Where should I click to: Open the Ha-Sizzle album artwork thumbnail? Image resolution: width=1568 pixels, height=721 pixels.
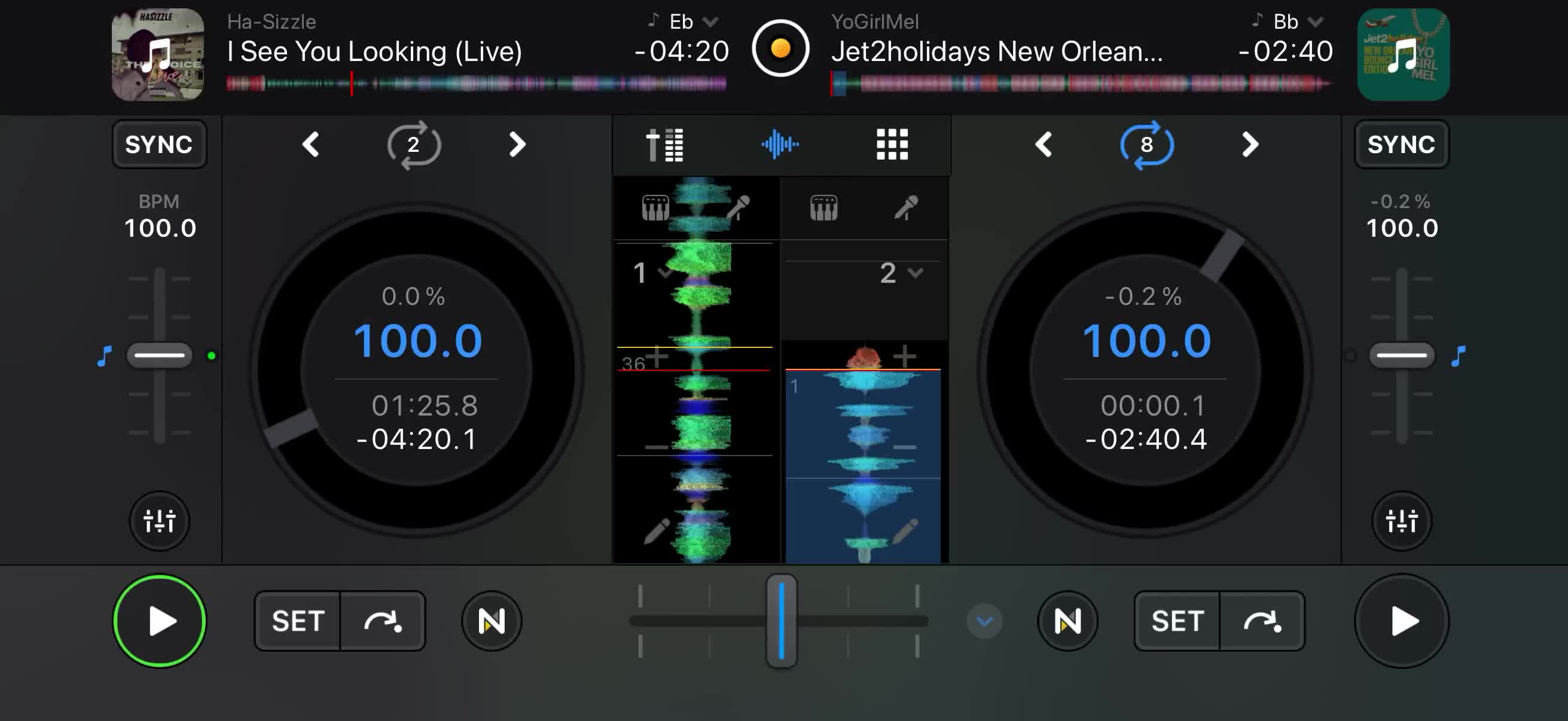point(158,54)
